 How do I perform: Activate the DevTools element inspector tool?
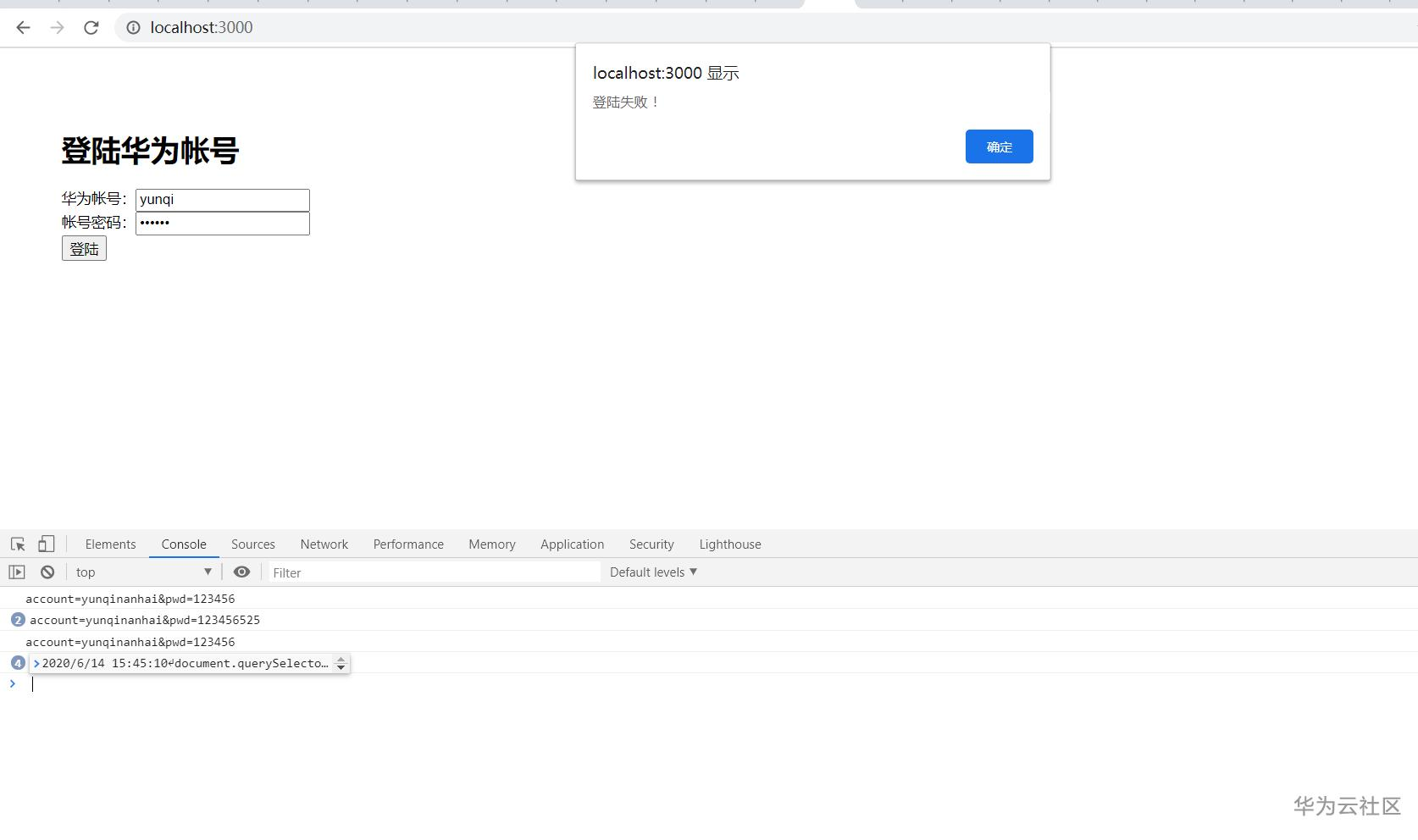[18, 544]
